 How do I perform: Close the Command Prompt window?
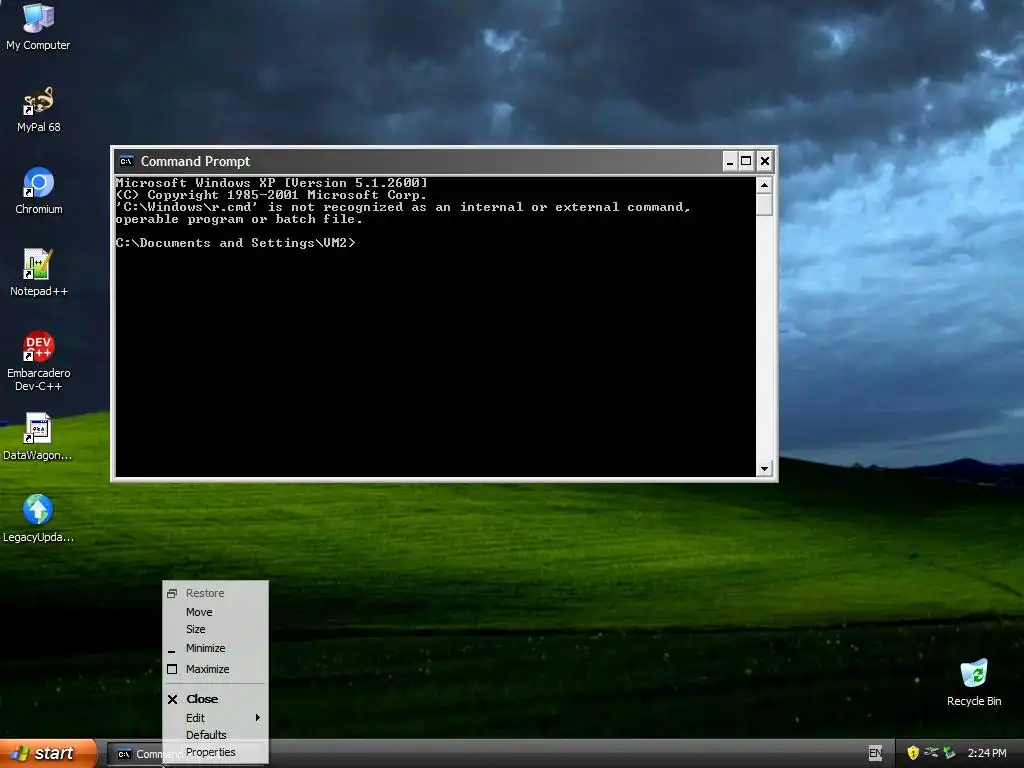(x=765, y=161)
